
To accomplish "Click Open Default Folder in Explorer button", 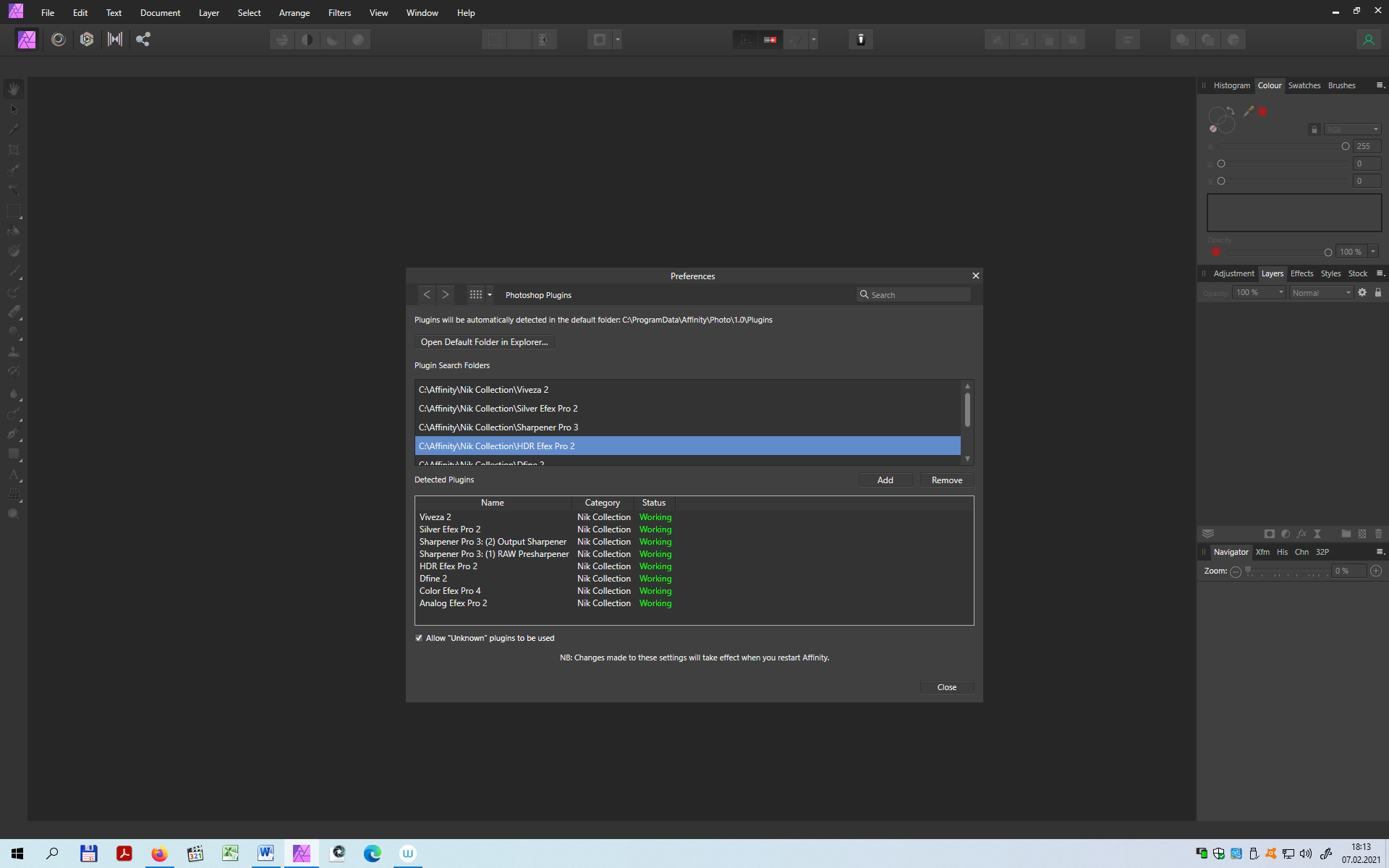I will coord(484,342).
